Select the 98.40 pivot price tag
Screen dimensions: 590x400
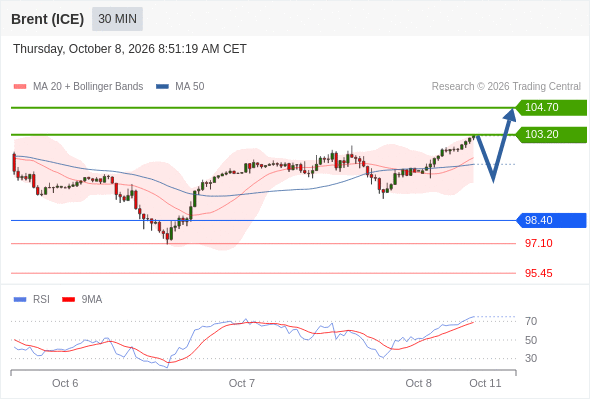[x=551, y=221]
